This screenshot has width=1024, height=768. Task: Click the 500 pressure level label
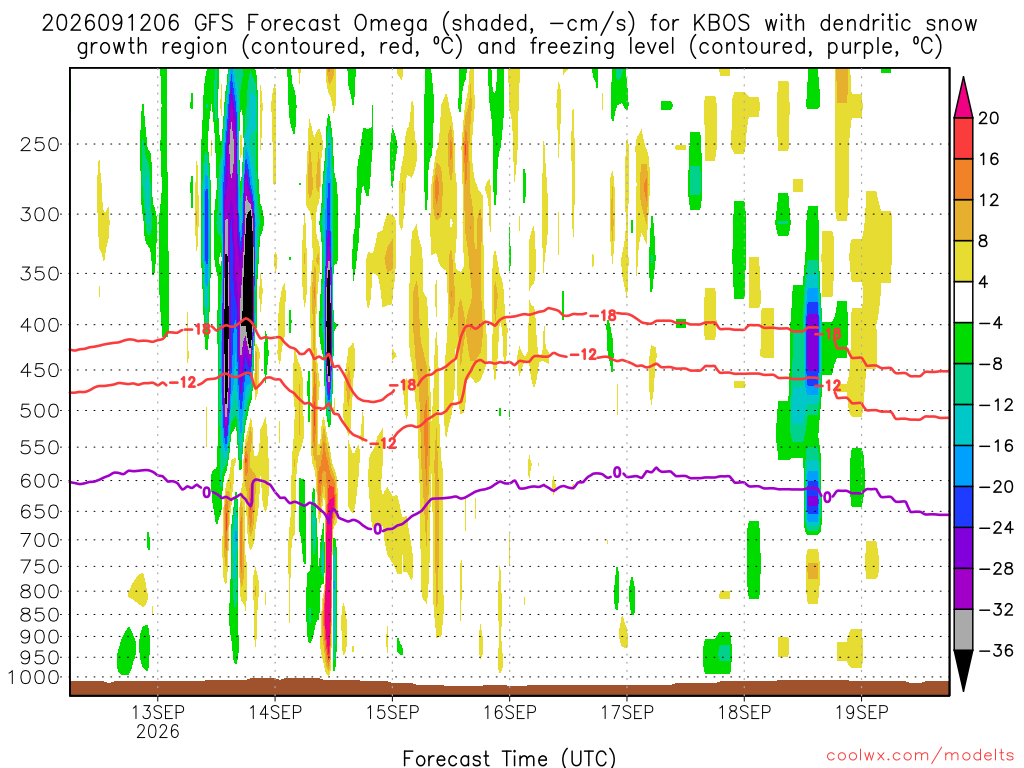[40, 411]
